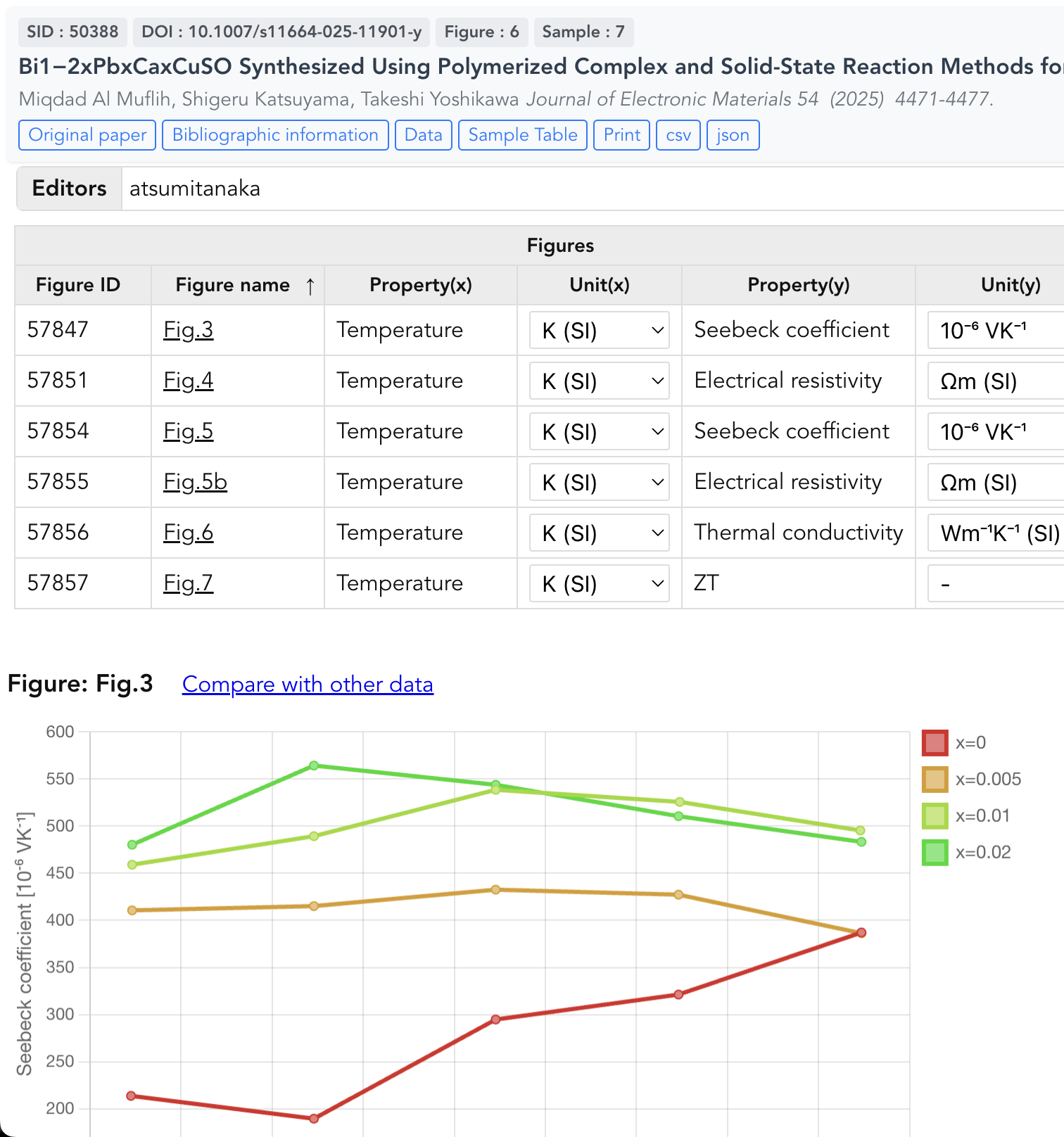Switch to the Sample Table view
1064x1137 pixels.
523,135
